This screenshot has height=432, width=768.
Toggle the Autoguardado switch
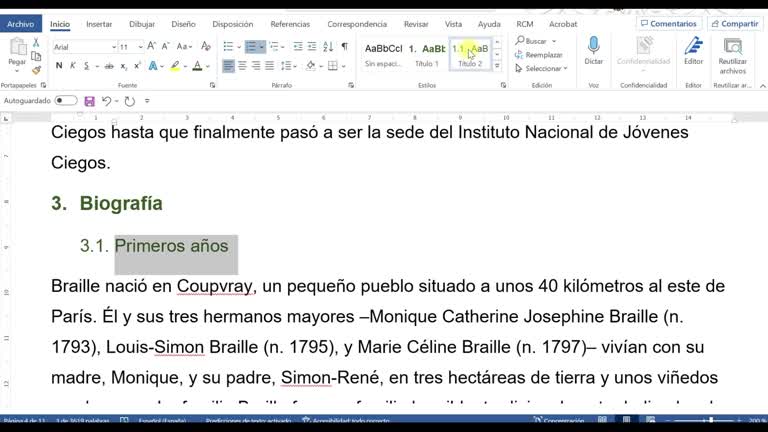pyautogui.click(x=66, y=101)
